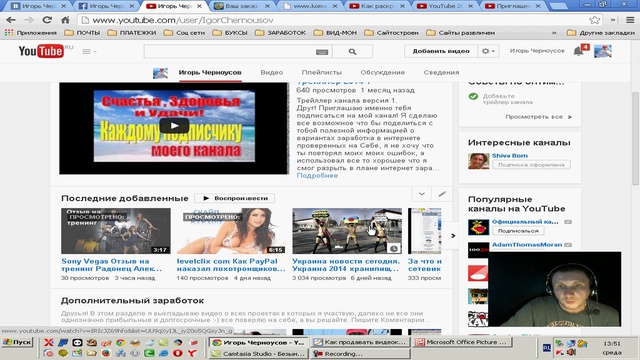Click the YouTube logo
This screenshot has height=360, width=640.
click(41, 51)
